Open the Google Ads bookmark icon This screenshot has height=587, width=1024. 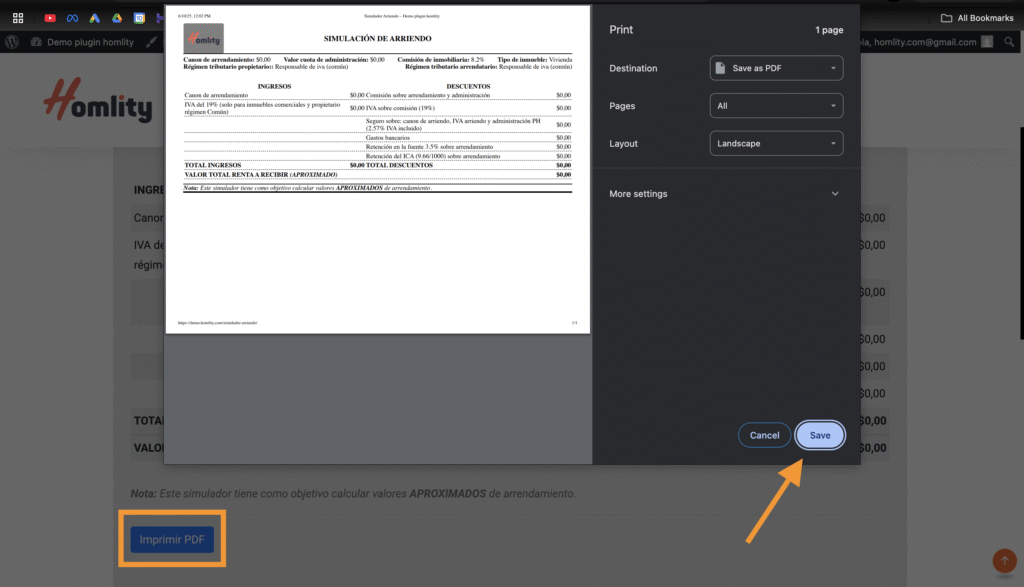[x=95, y=18]
